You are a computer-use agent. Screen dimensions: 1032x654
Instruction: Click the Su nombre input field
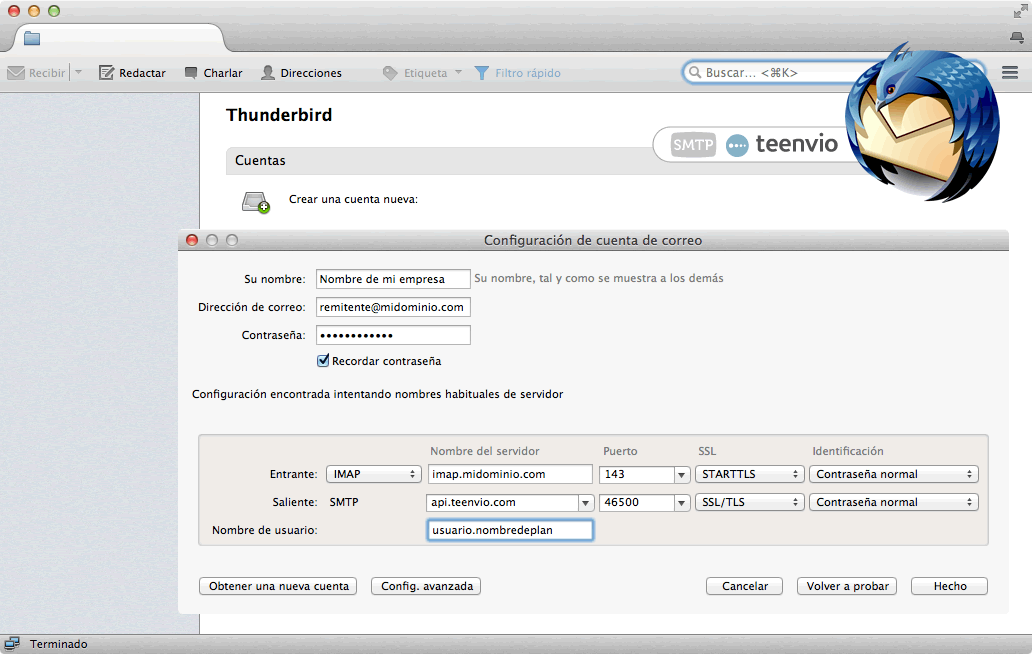(x=393, y=279)
